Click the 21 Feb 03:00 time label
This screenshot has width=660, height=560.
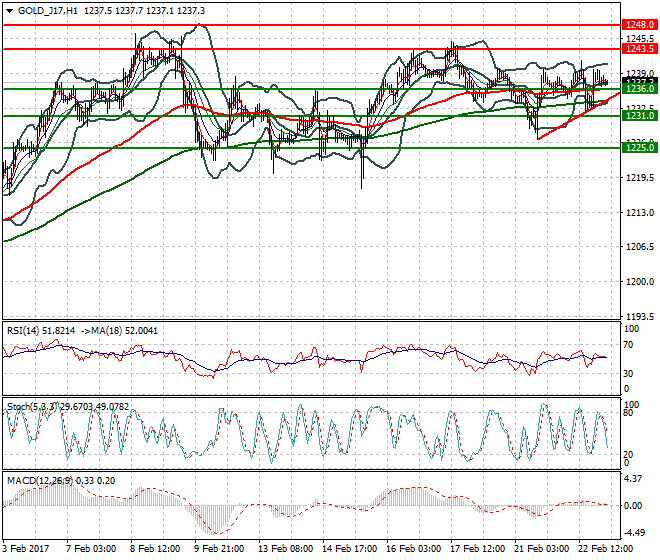click(x=541, y=549)
